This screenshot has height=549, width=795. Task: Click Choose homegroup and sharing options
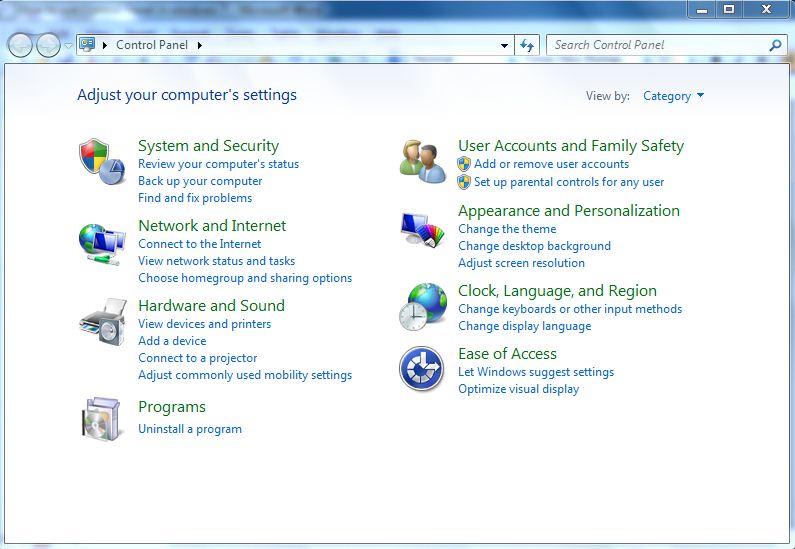[245, 278]
